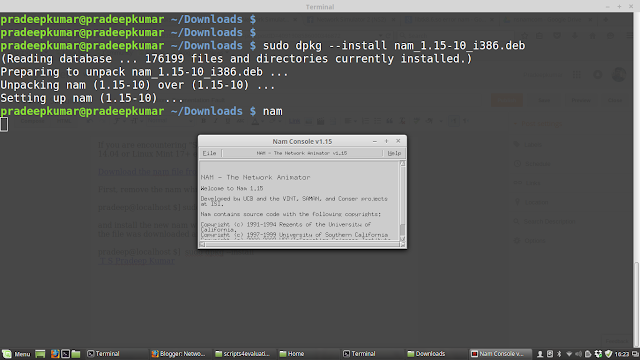Open the update manager shield icon
Viewport: 640px width, 360px height.
(x=609, y=354)
